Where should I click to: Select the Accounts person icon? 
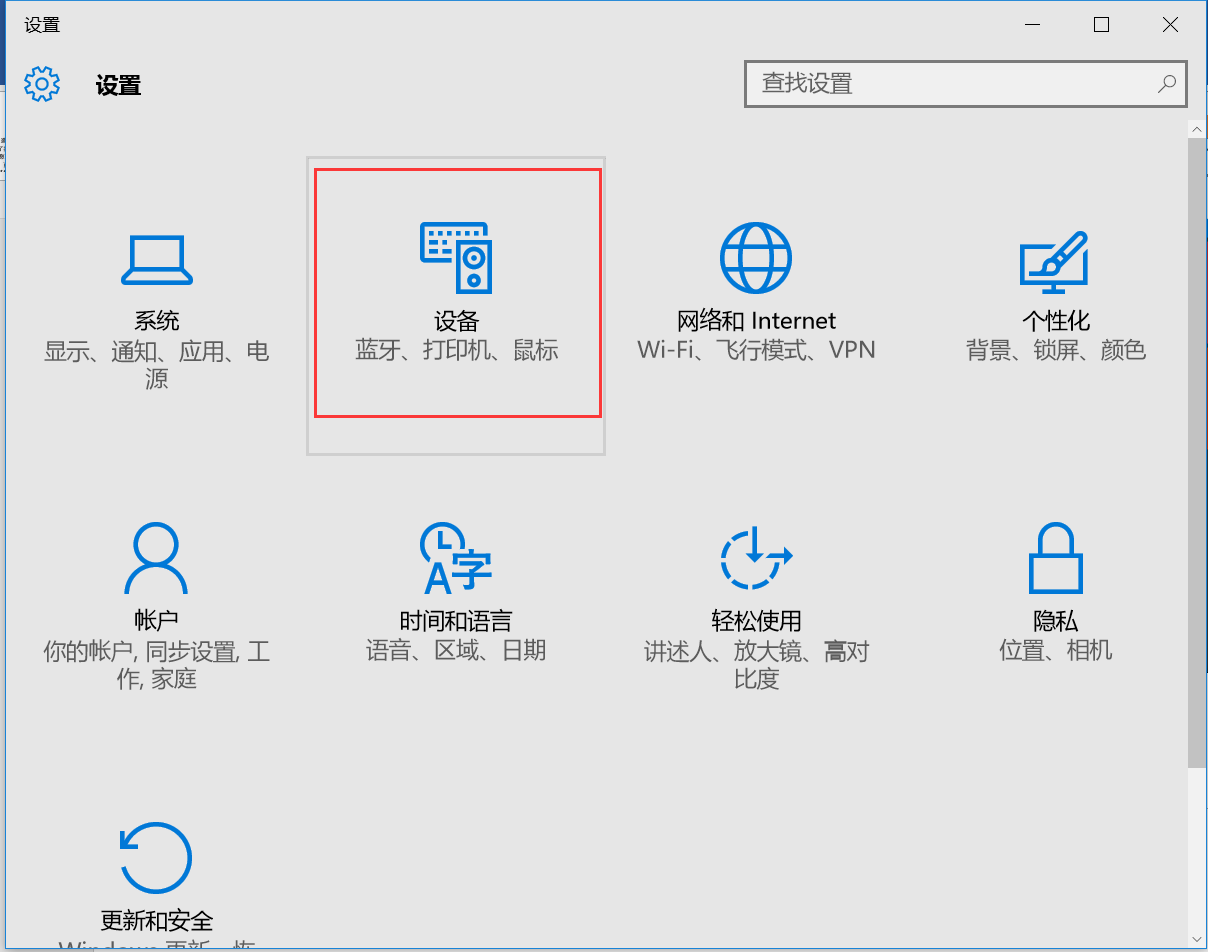pos(156,559)
